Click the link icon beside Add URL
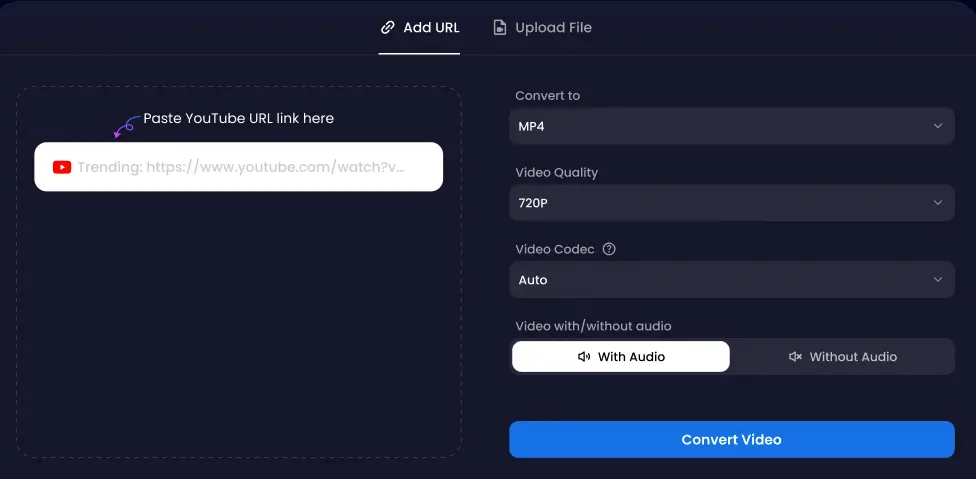Image resolution: width=976 pixels, height=479 pixels. (x=388, y=28)
